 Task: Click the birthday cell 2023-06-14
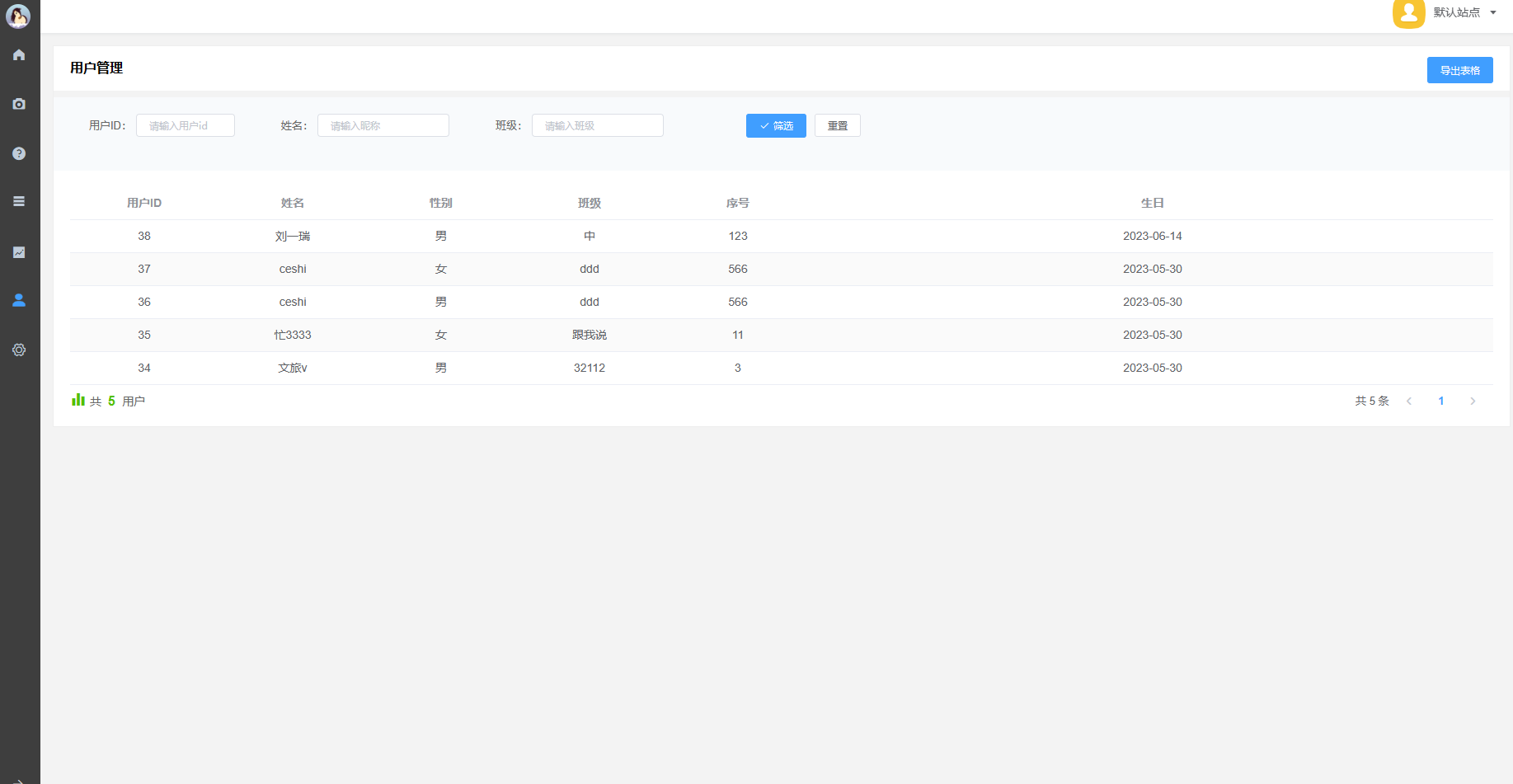(x=1153, y=236)
